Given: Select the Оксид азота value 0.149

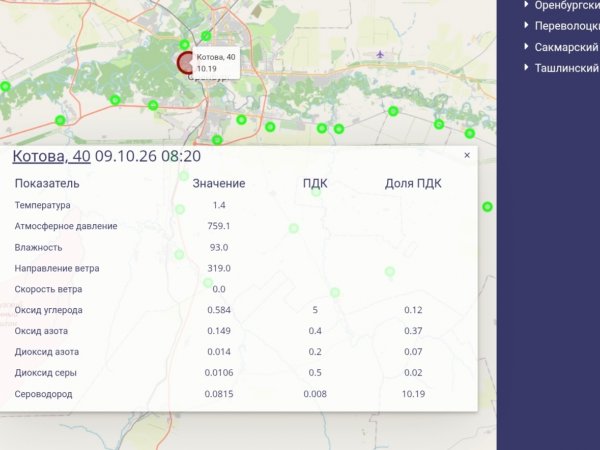Looking at the screenshot, I should [219, 331].
